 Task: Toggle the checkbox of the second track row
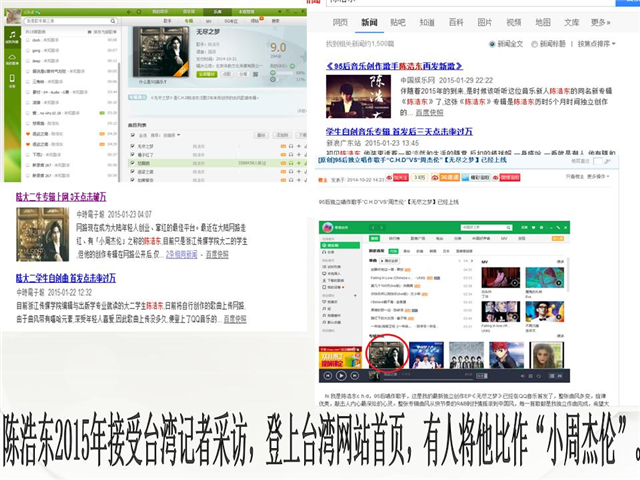pos(132,154)
